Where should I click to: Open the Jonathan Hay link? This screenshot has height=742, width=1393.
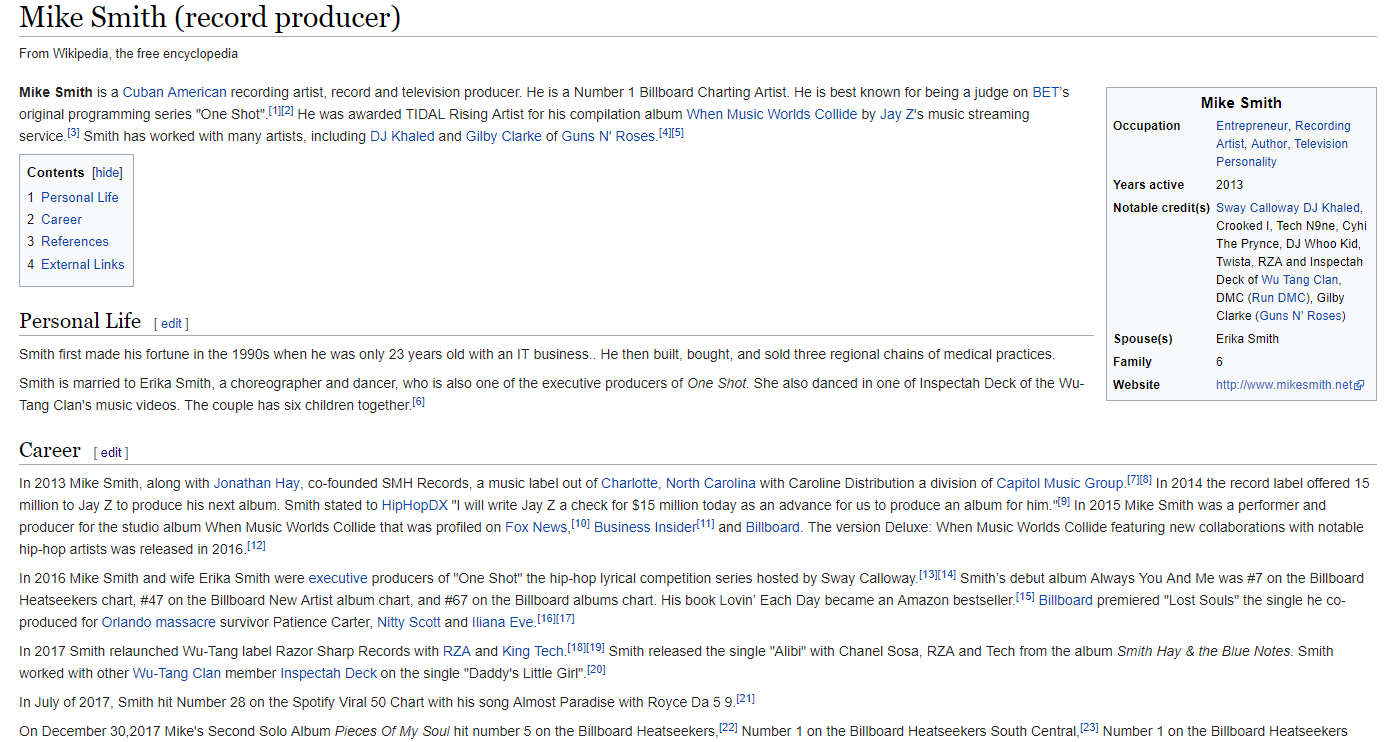pos(256,483)
